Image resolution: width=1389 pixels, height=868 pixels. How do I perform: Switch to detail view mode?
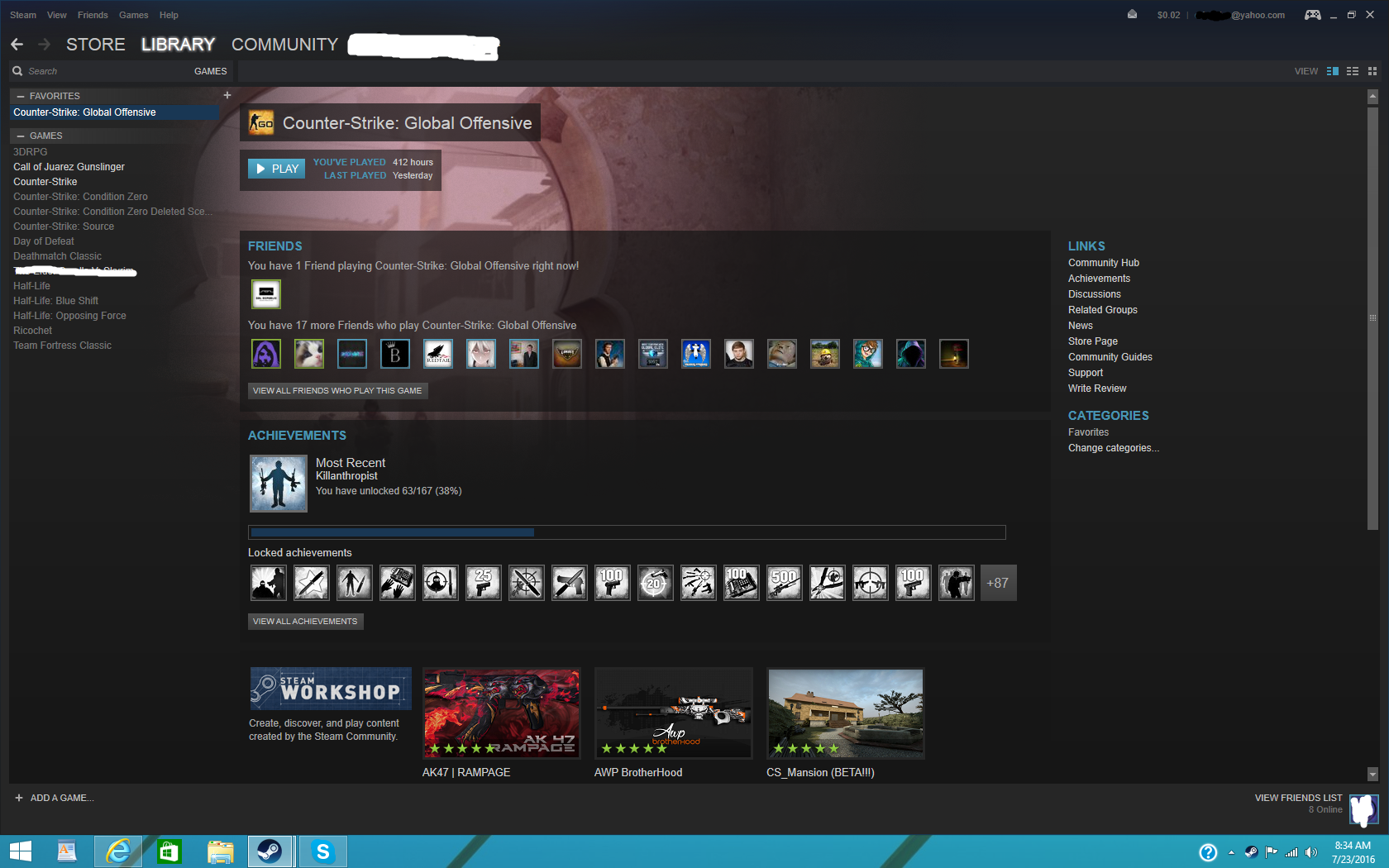point(1333,71)
